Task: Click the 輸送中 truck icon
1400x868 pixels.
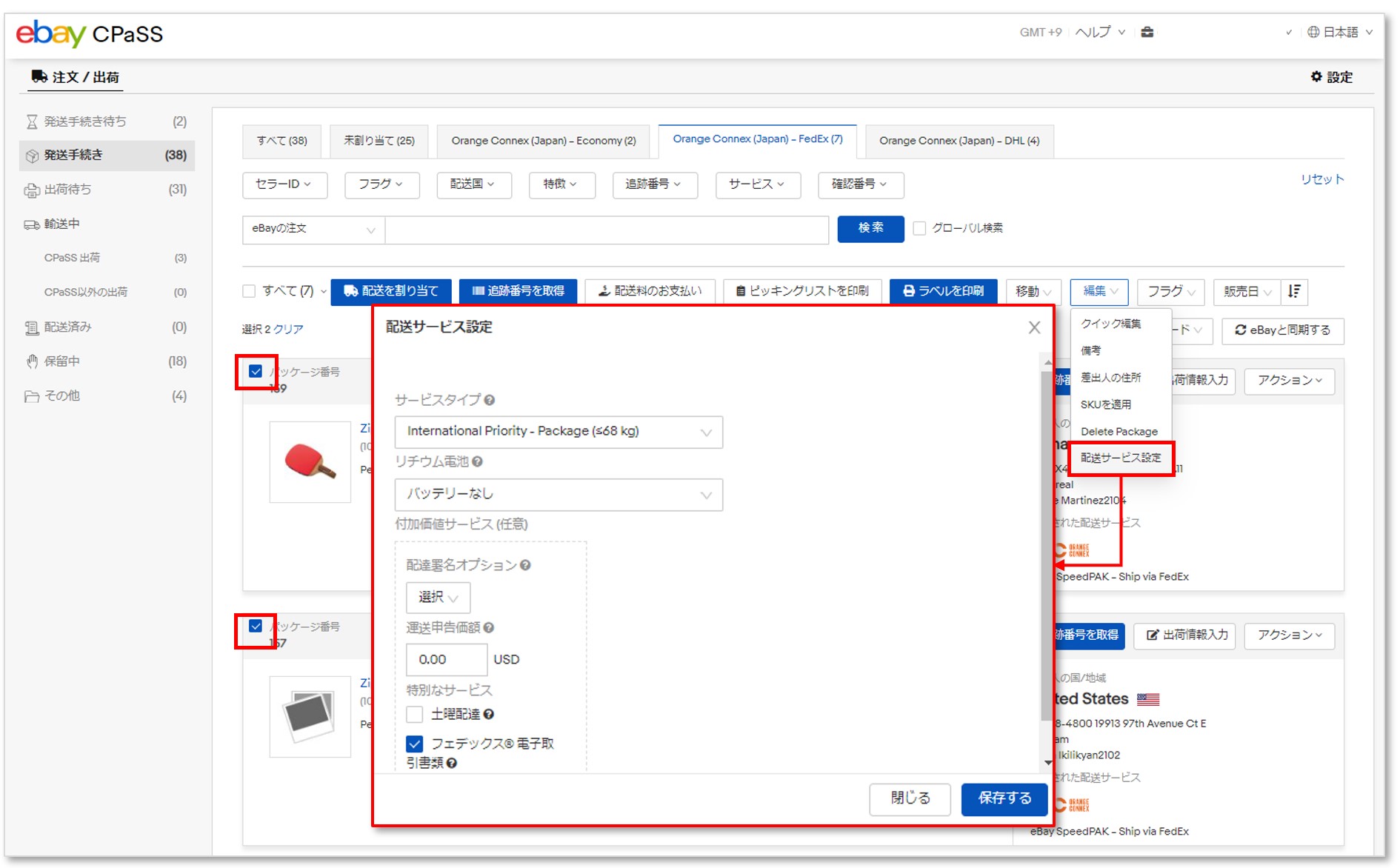Action: tap(32, 224)
